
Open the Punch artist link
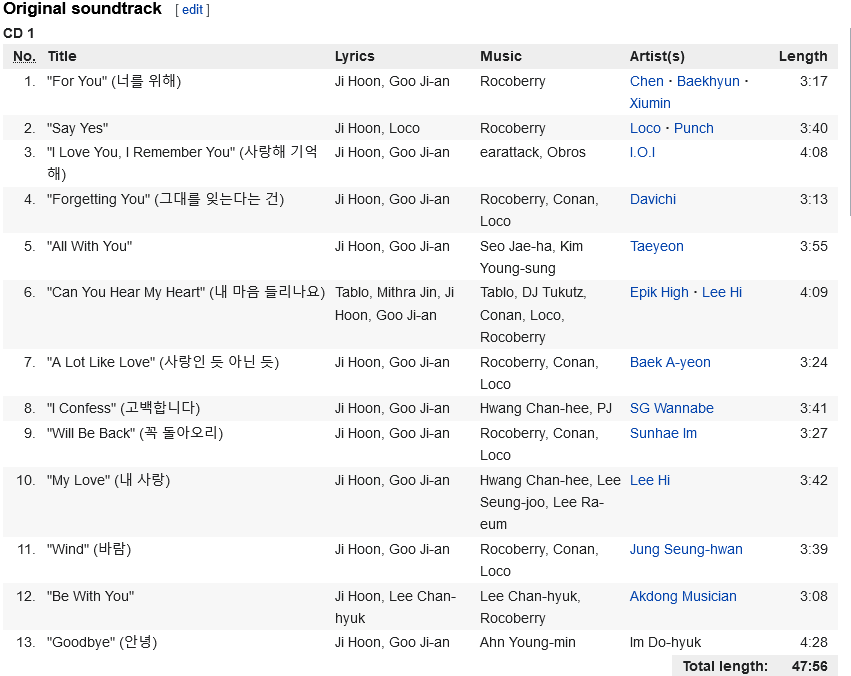693,128
